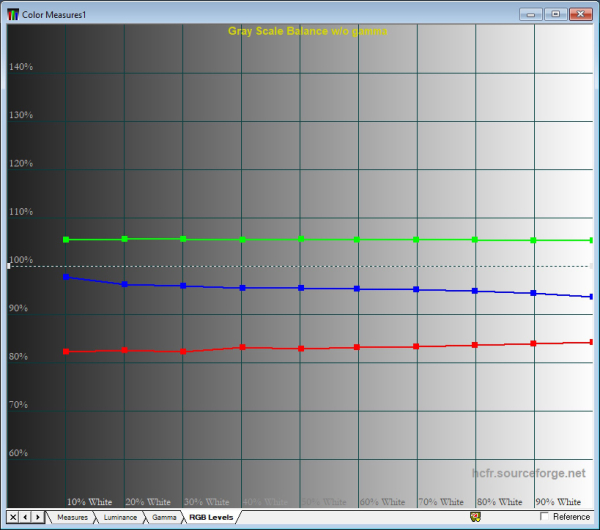Click the 100% axis label
This screenshot has width=600, height=530.
pyautogui.click(x=21, y=260)
